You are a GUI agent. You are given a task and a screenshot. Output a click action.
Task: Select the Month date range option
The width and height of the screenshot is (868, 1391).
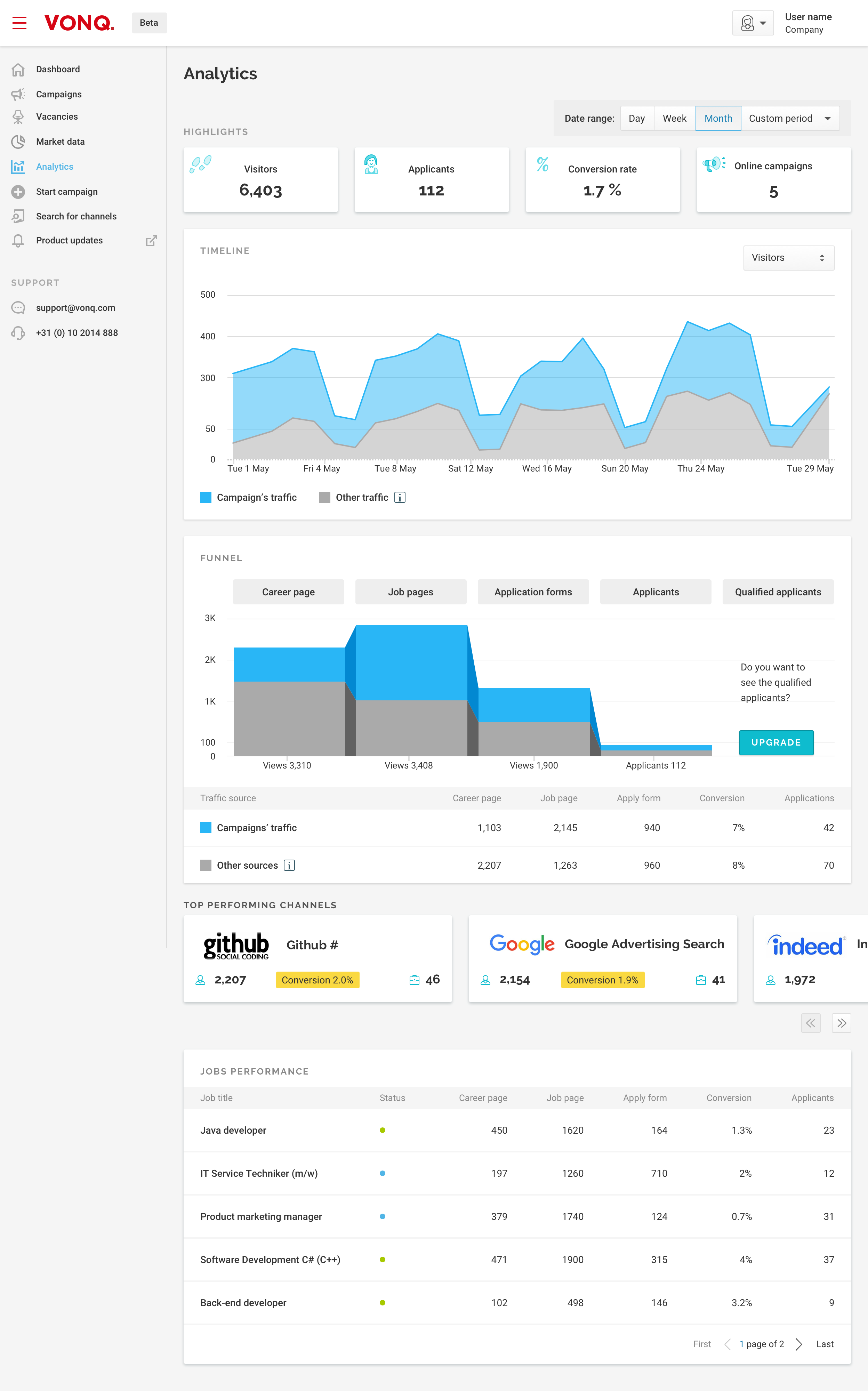tap(718, 118)
